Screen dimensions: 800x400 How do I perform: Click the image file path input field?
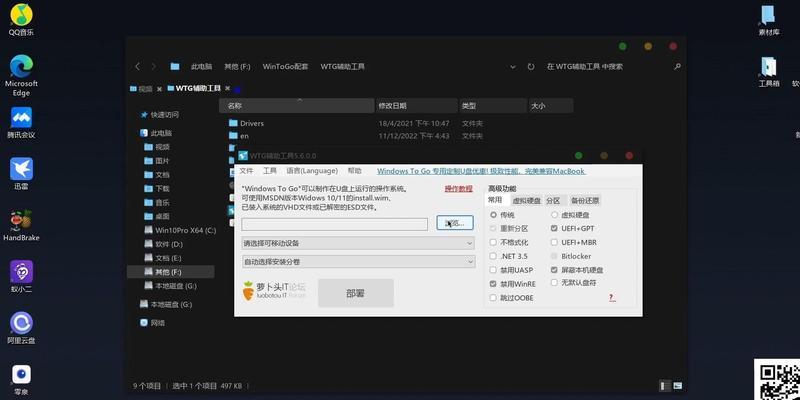click(335, 224)
